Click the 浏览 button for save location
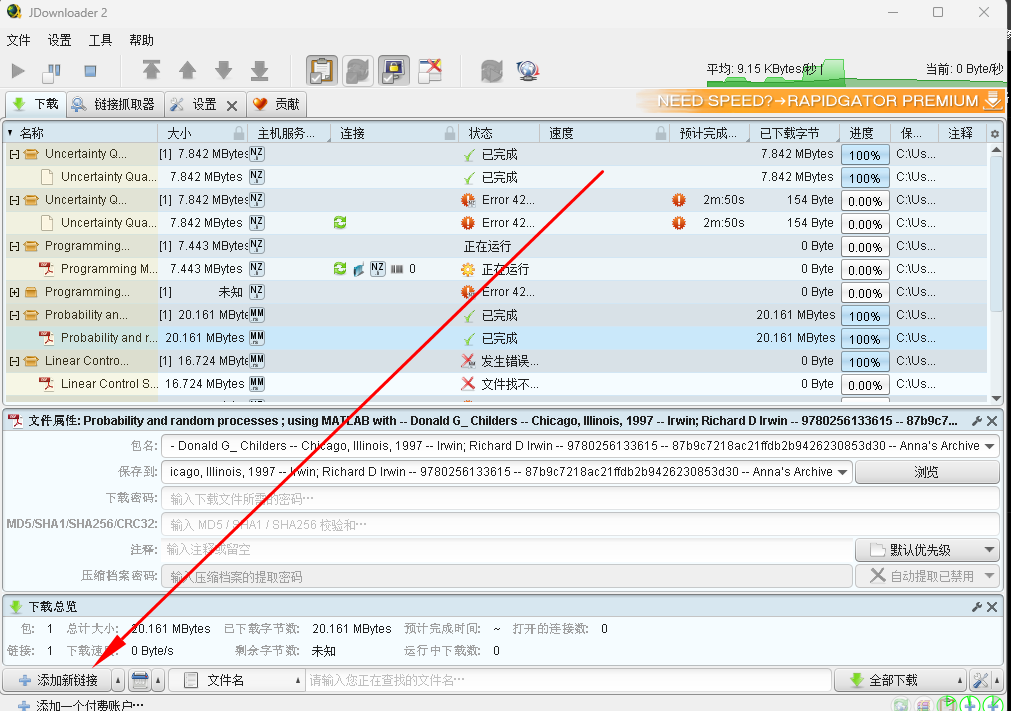The height and width of the screenshot is (711, 1011). click(927, 471)
